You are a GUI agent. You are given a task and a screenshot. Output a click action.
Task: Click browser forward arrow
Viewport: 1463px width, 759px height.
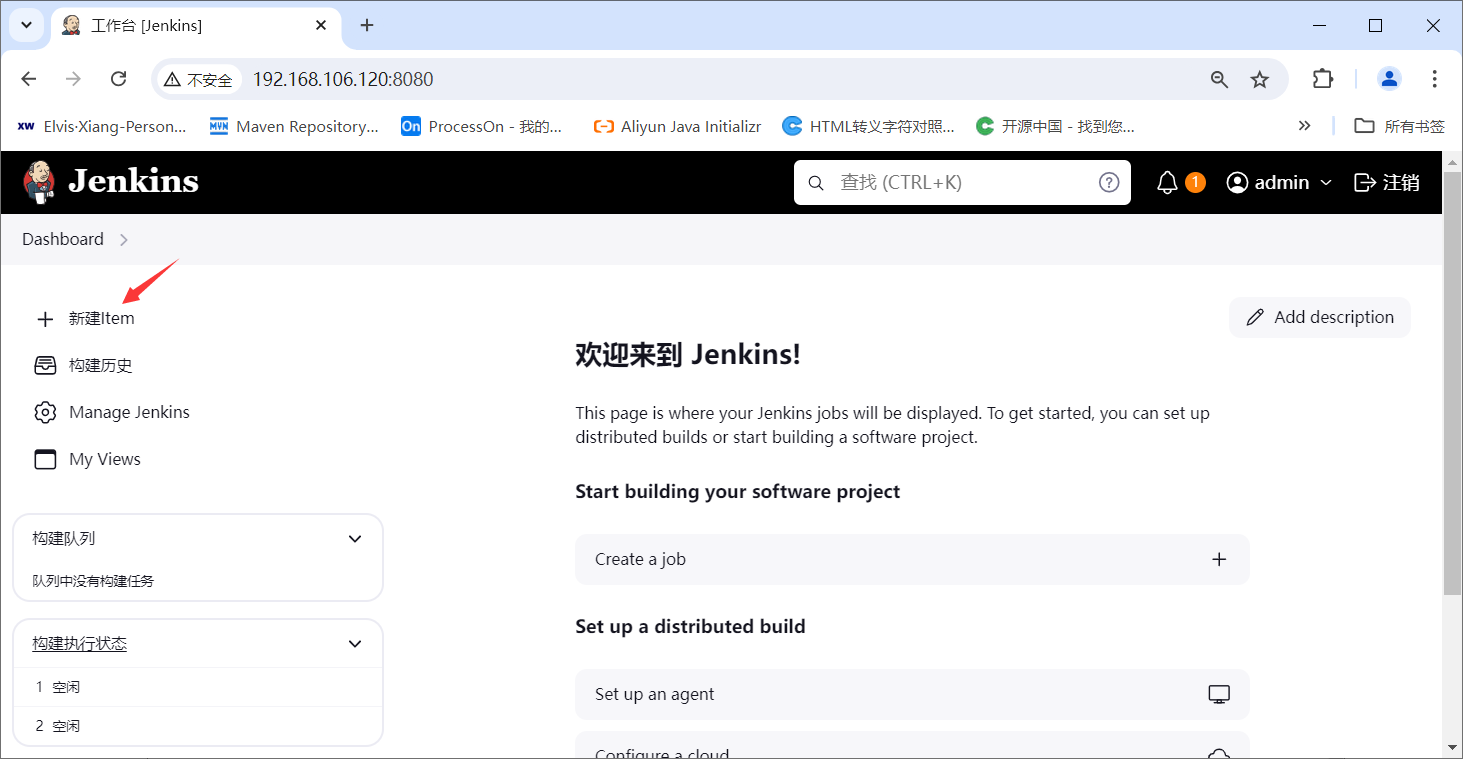[x=73, y=79]
